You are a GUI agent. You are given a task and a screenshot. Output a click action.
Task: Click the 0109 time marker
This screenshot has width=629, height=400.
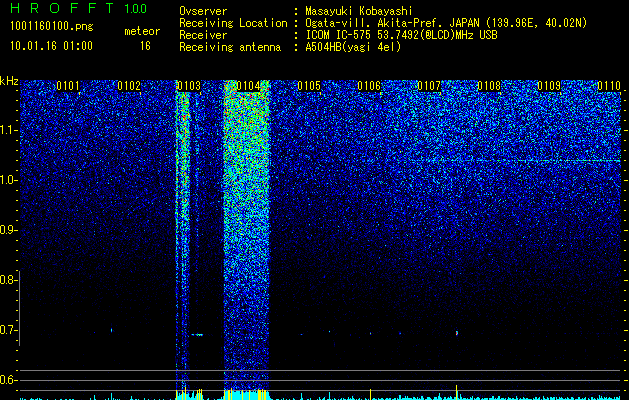[x=549, y=86]
